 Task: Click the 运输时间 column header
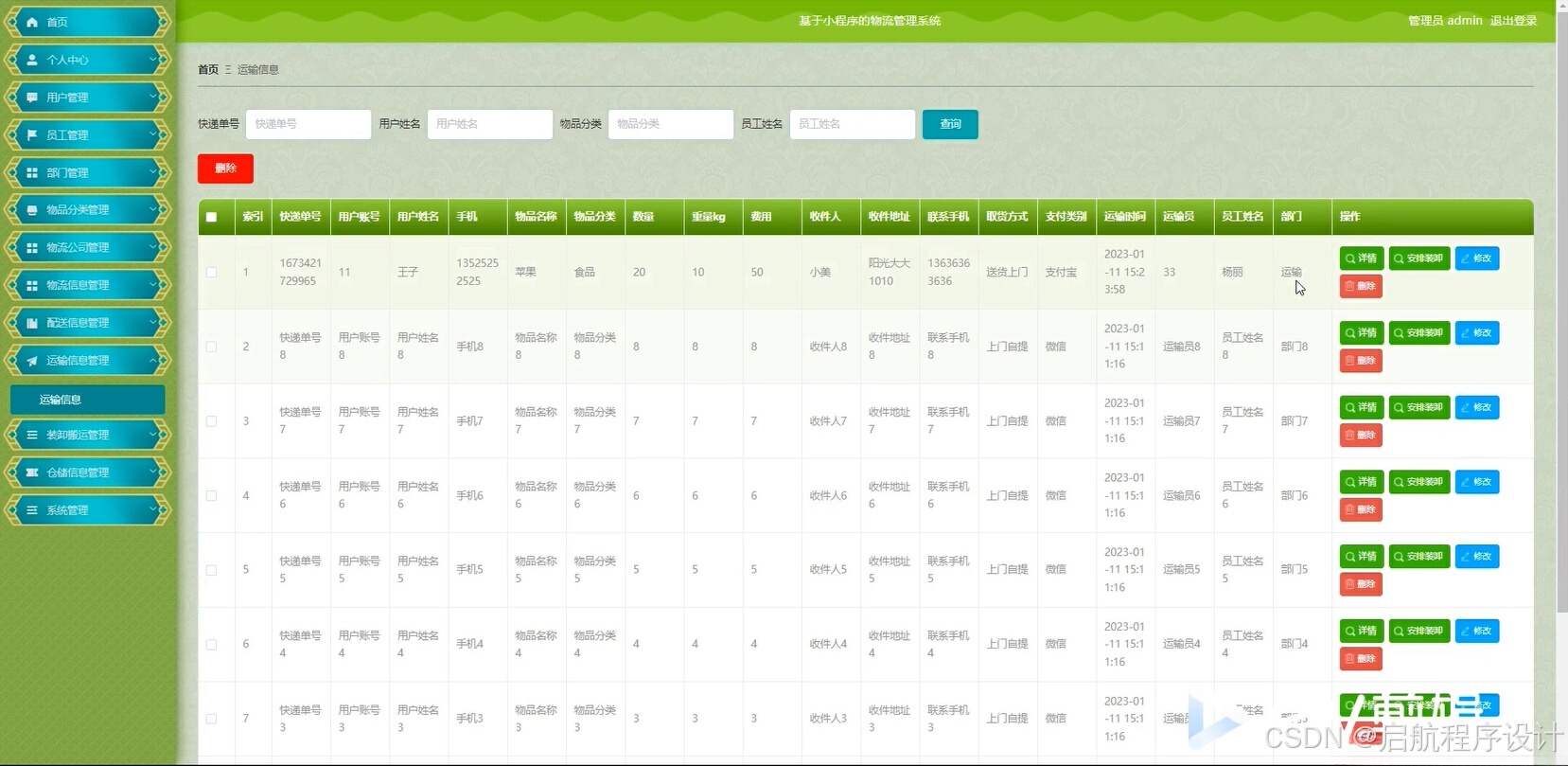click(1124, 217)
